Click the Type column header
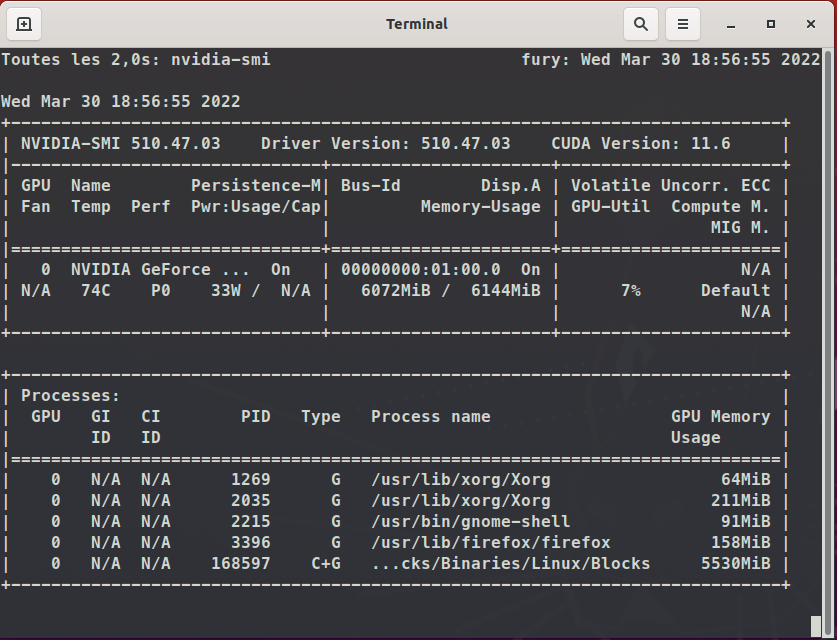The image size is (837, 640). coord(321,416)
